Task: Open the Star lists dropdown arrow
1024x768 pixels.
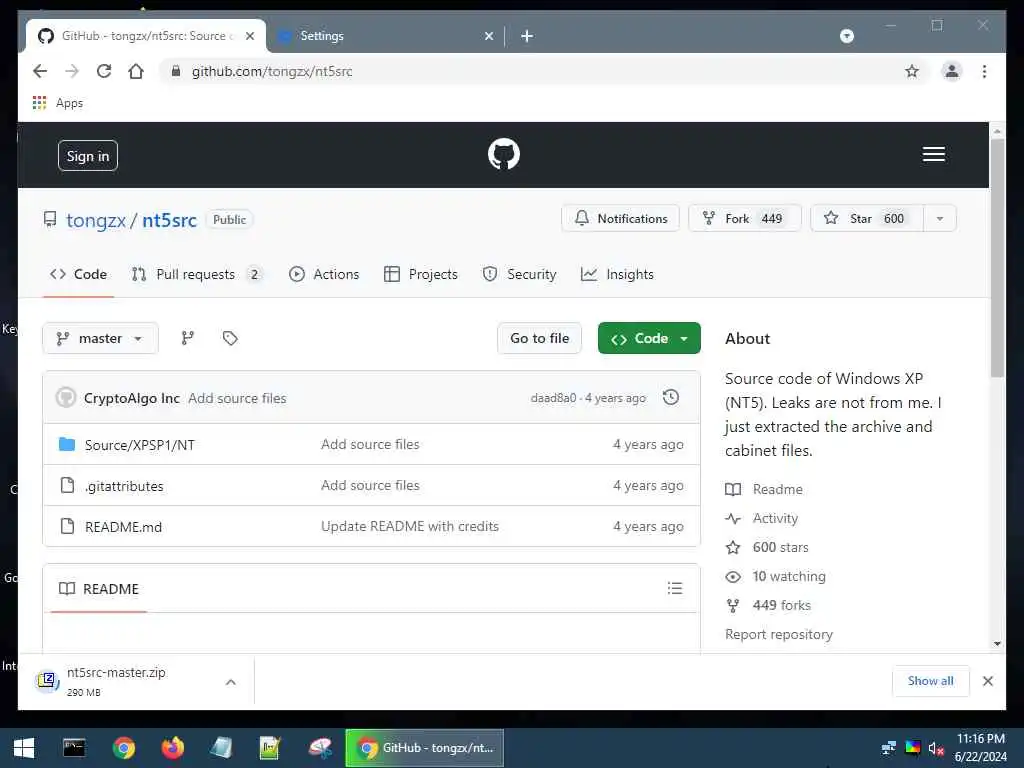Action: click(x=939, y=219)
